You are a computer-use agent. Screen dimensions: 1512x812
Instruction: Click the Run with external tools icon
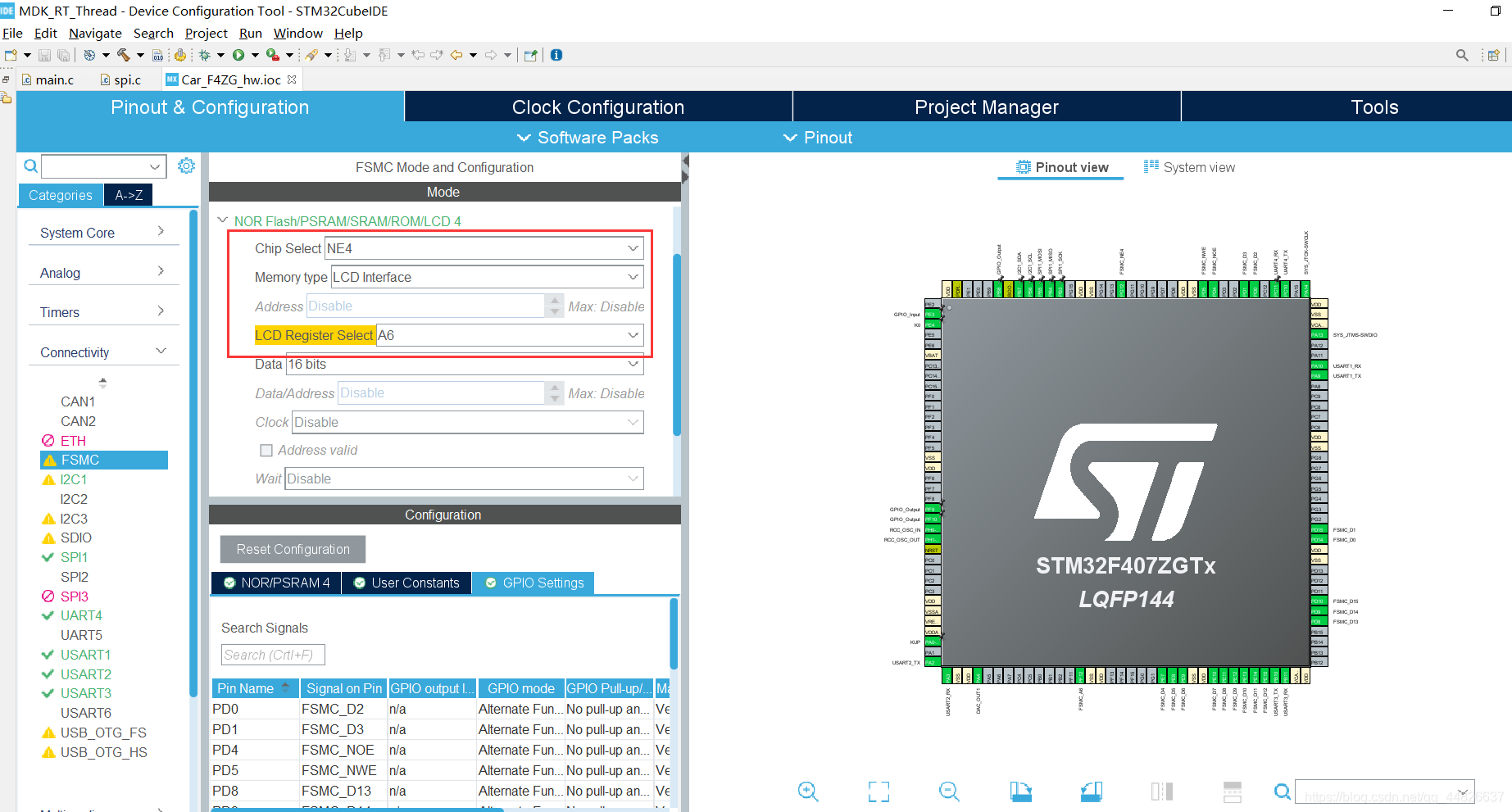click(x=272, y=55)
